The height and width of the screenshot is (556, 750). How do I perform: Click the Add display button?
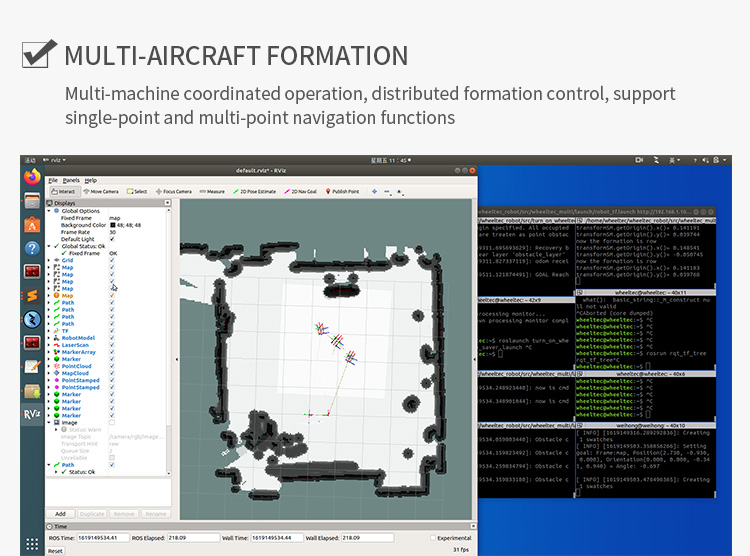pyautogui.click(x=61, y=513)
